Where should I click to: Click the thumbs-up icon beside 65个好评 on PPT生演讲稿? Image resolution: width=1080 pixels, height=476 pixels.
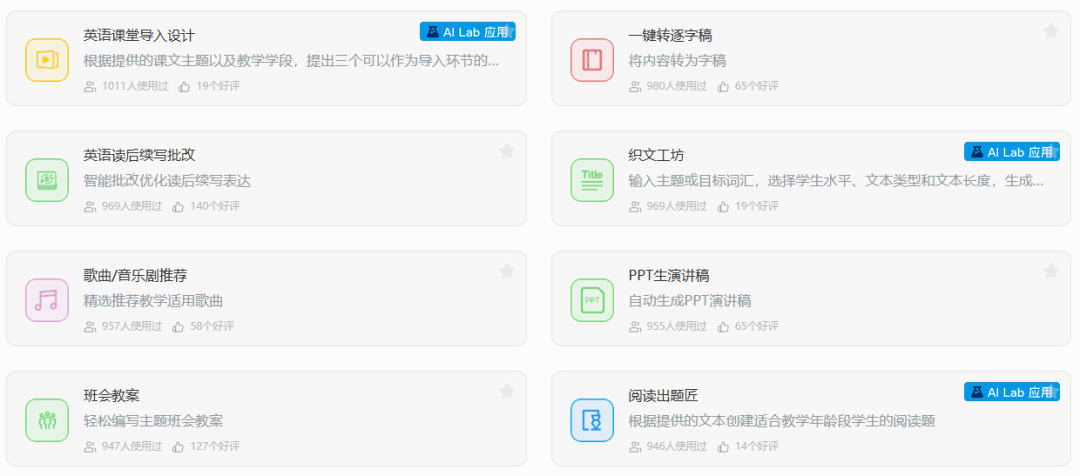(x=723, y=326)
